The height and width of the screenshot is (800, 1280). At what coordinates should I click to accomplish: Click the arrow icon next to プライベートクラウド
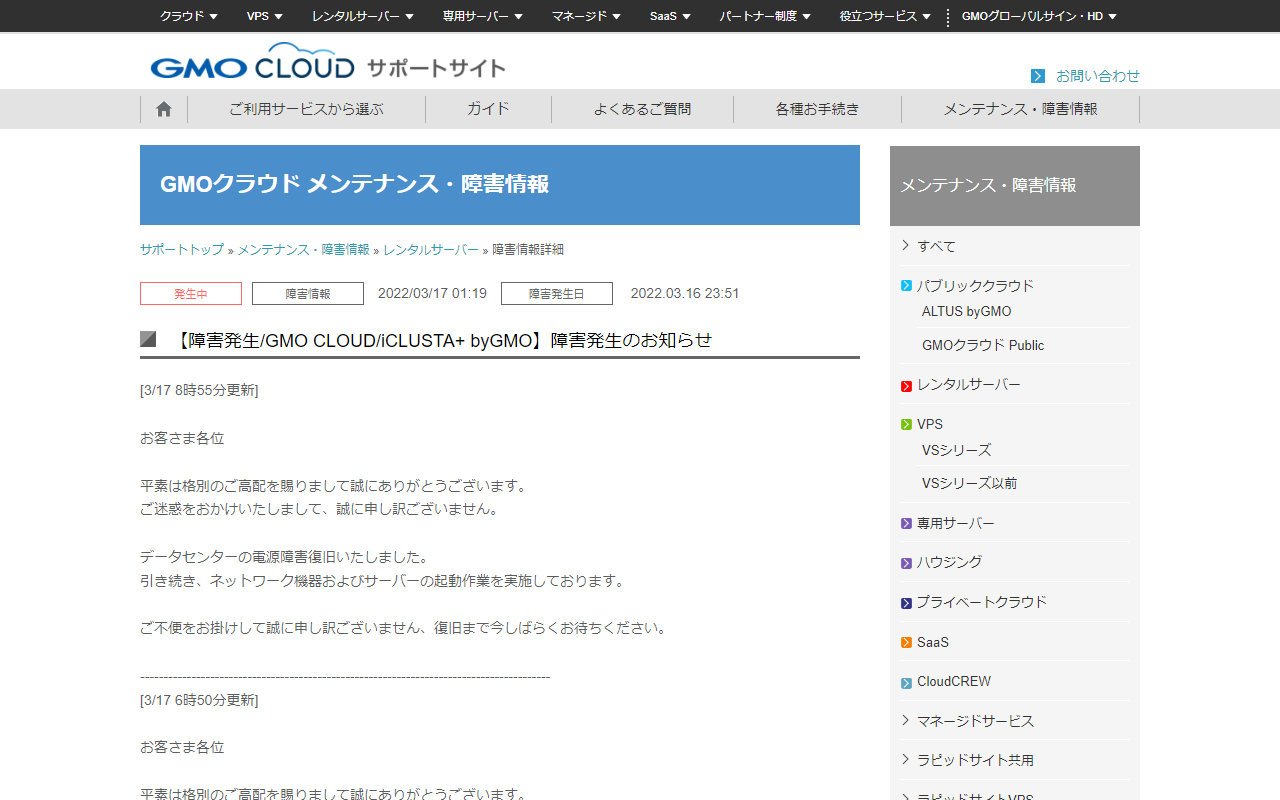[x=905, y=602]
